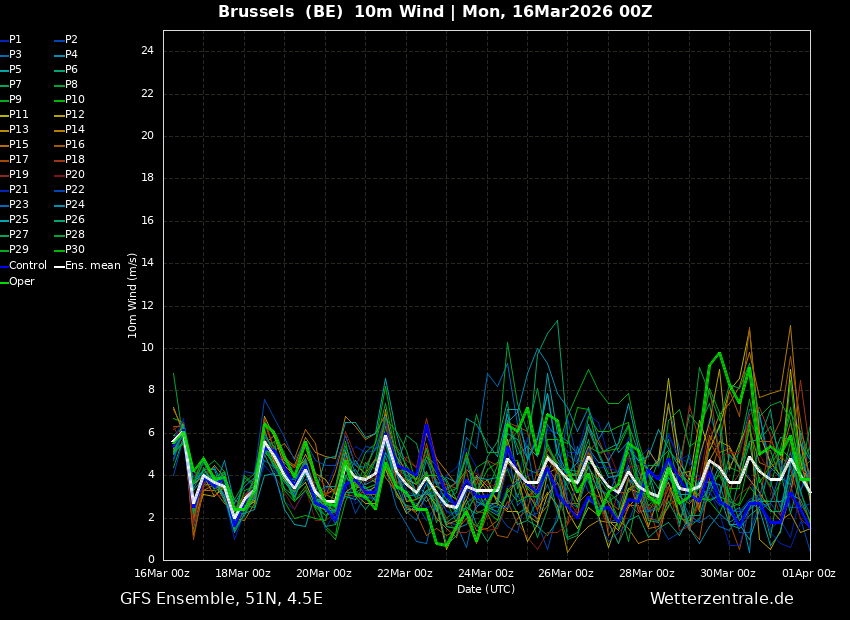Select the P22 legend entry
Viewport: 850px width, 620px height.
point(75,190)
